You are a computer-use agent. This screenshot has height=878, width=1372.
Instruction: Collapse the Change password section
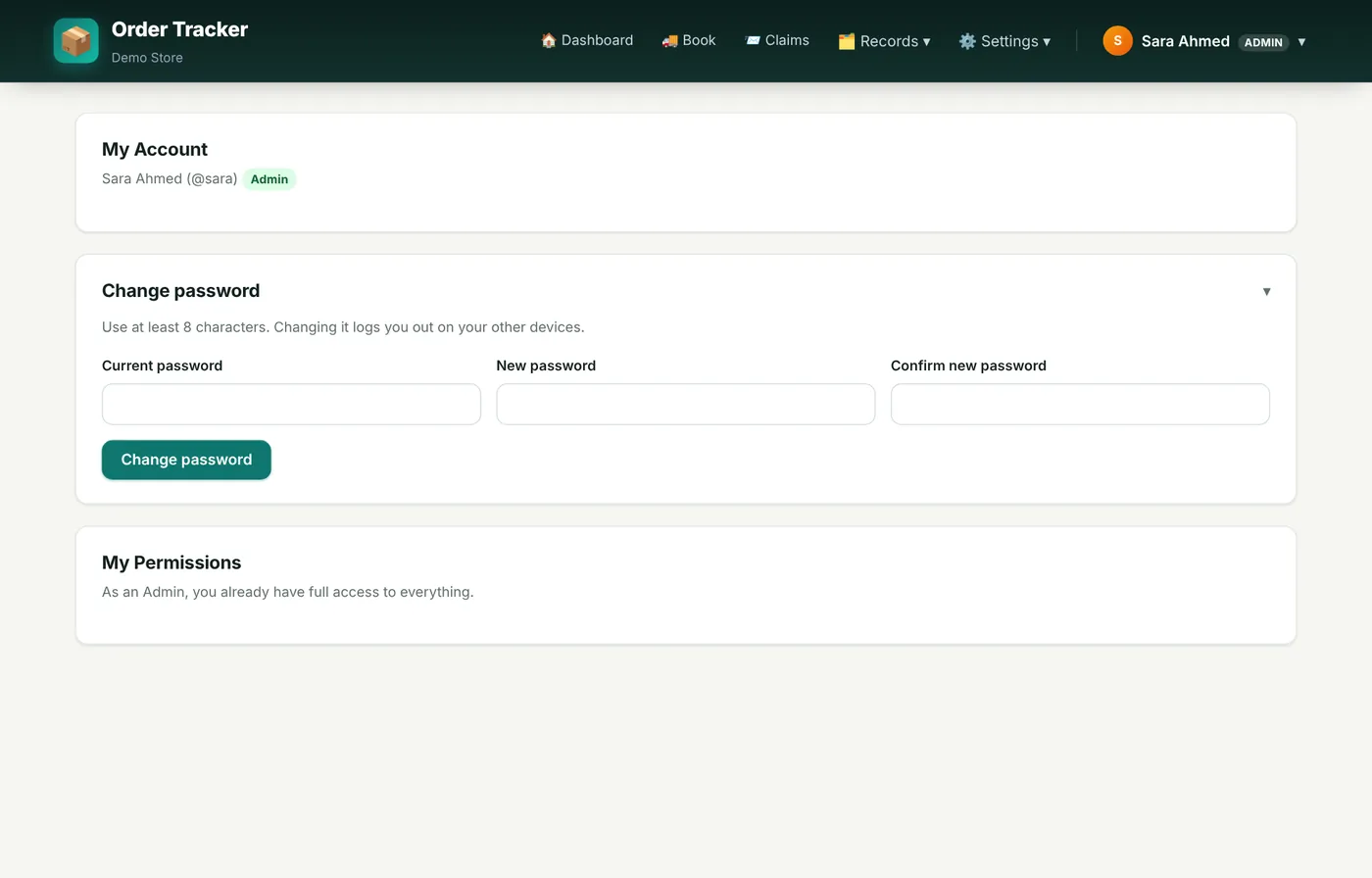pyautogui.click(x=1266, y=291)
